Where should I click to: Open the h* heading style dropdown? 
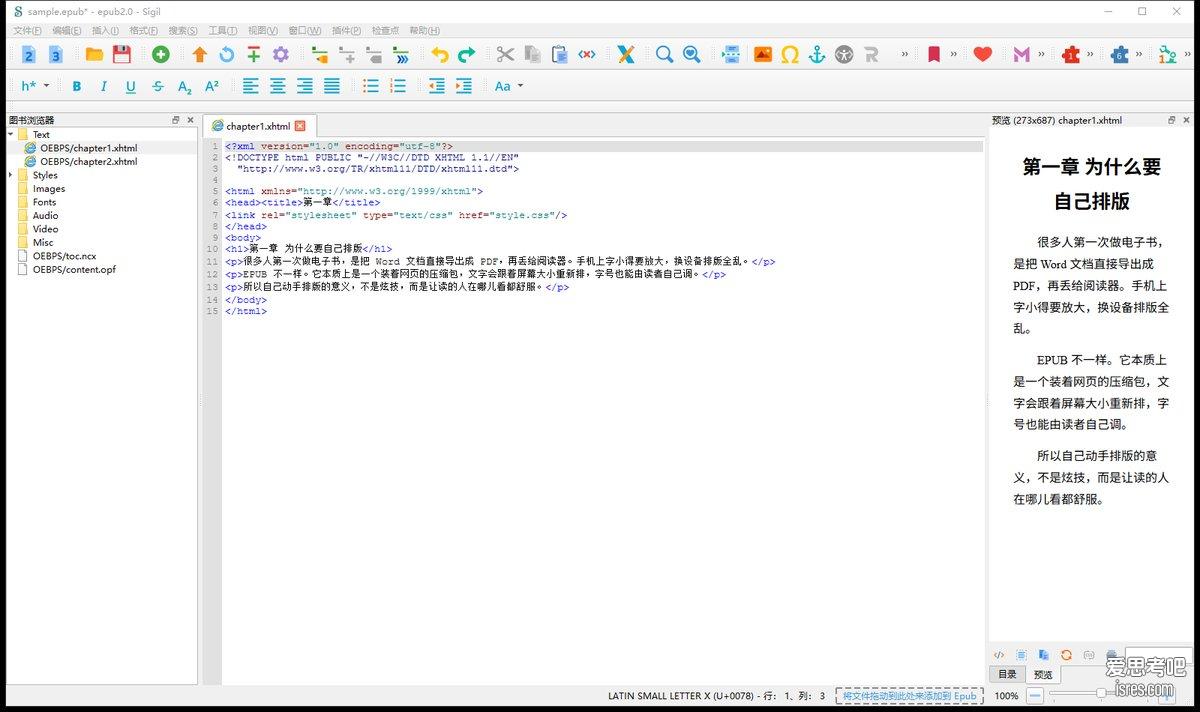35,86
